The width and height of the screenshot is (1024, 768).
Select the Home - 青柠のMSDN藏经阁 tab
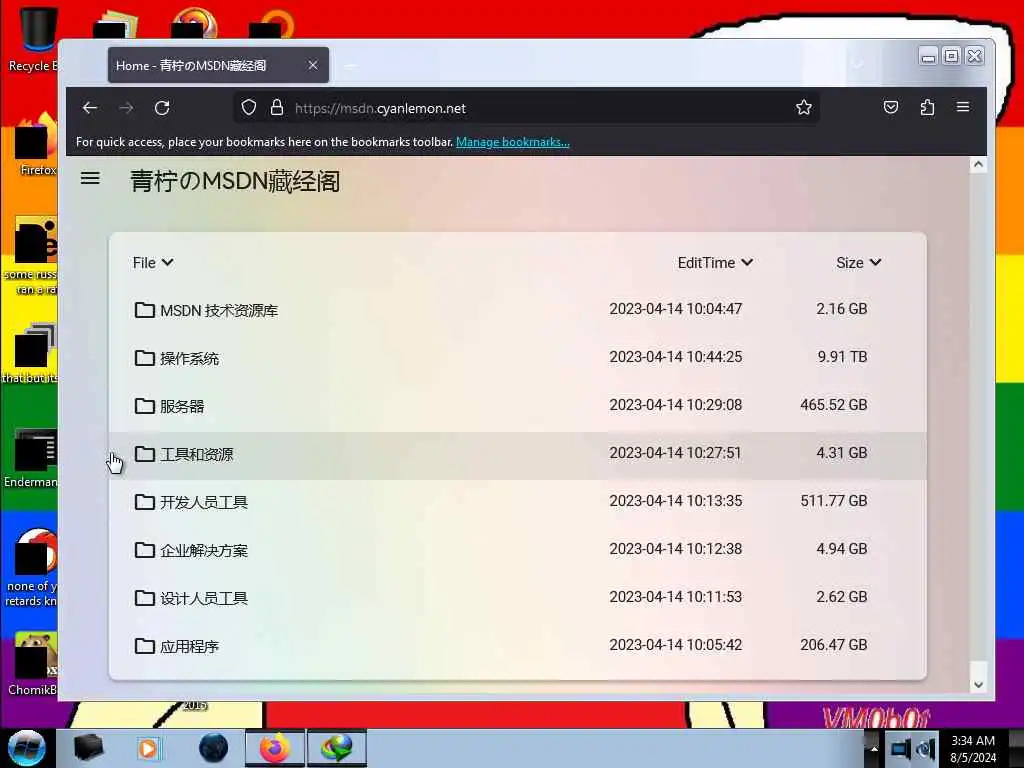pos(218,65)
